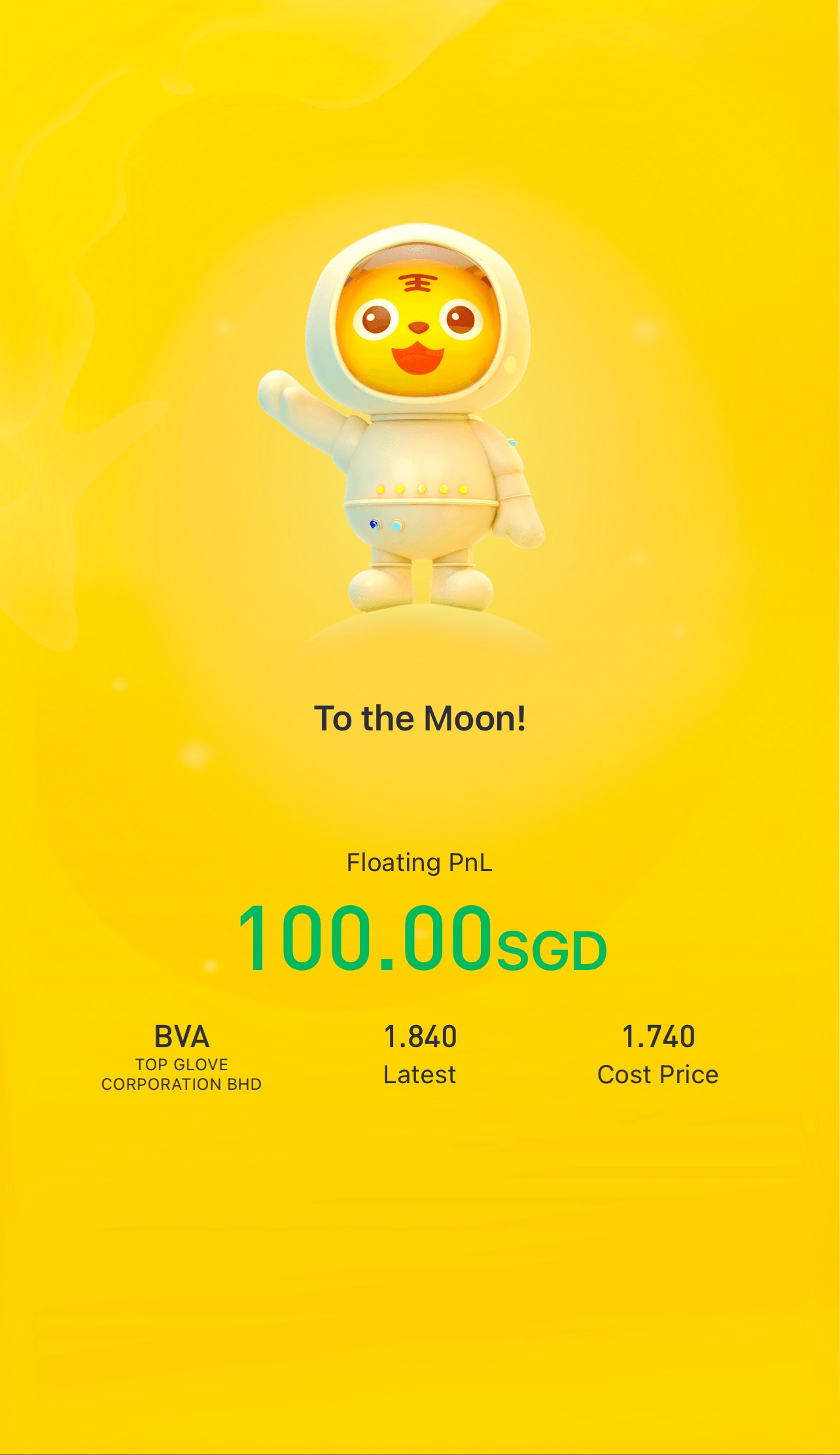Image resolution: width=840 pixels, height=1455 pixels.
Task: Tap the blue buttons on mascot's suit
Action: click(385, 525)
